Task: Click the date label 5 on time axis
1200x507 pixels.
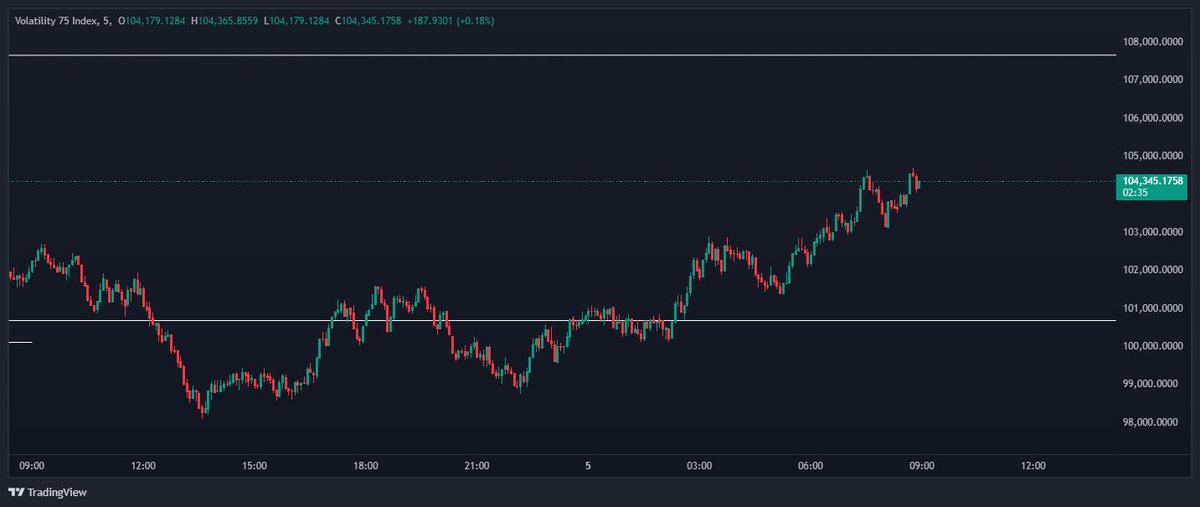Action: tap(588, 466)
